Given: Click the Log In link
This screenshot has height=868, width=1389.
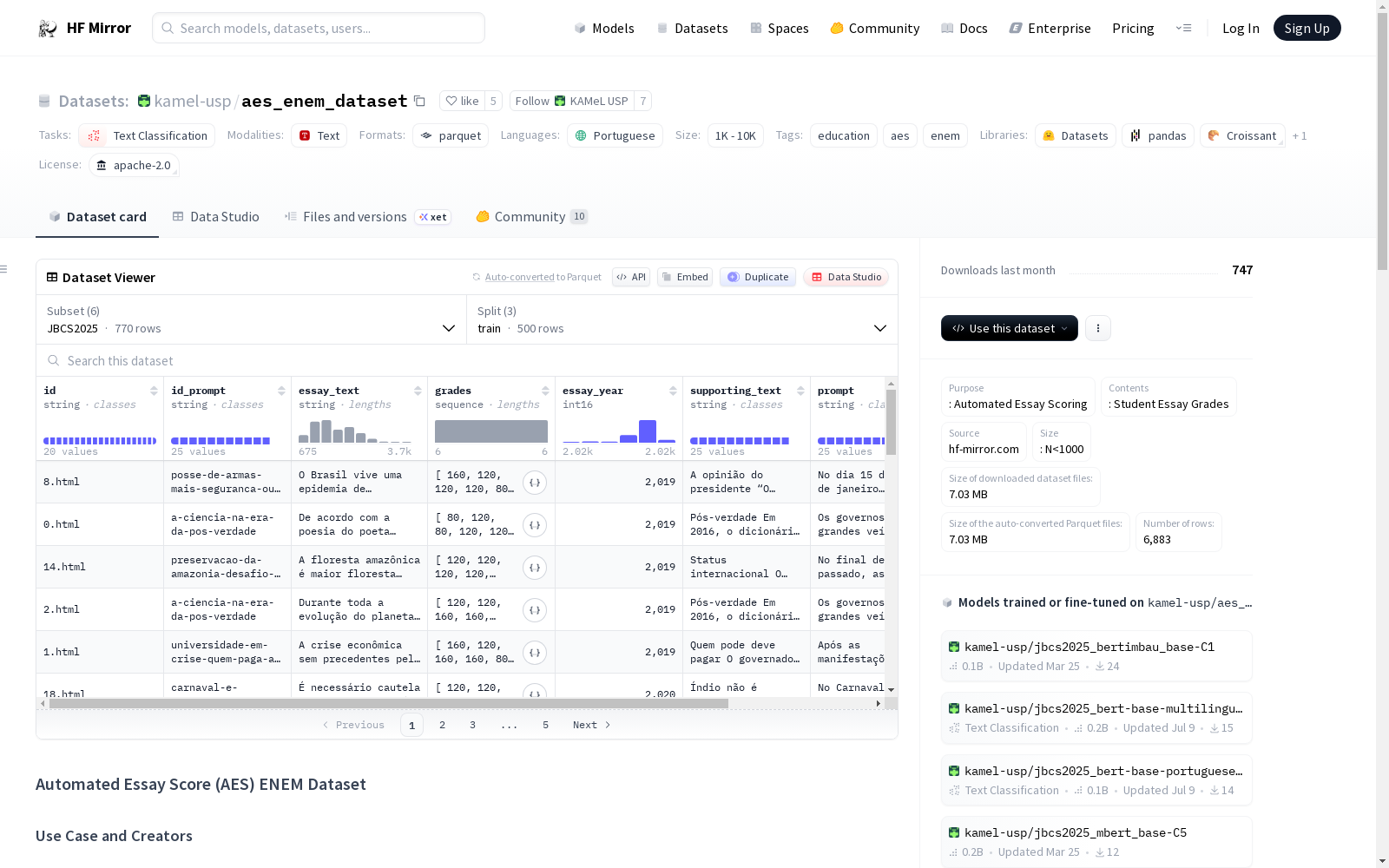Looking at the screenshot, I should click(1241, 28).
